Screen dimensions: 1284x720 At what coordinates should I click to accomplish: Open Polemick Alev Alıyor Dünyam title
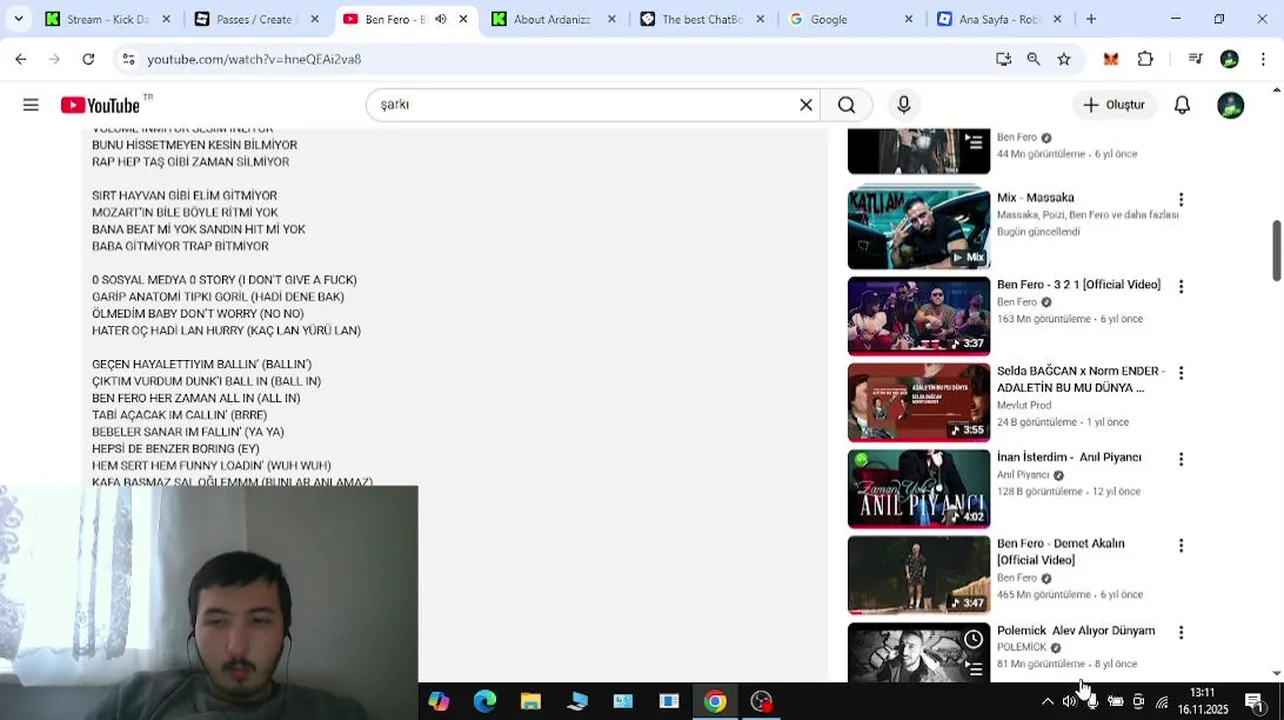[x=1075, y=631]
